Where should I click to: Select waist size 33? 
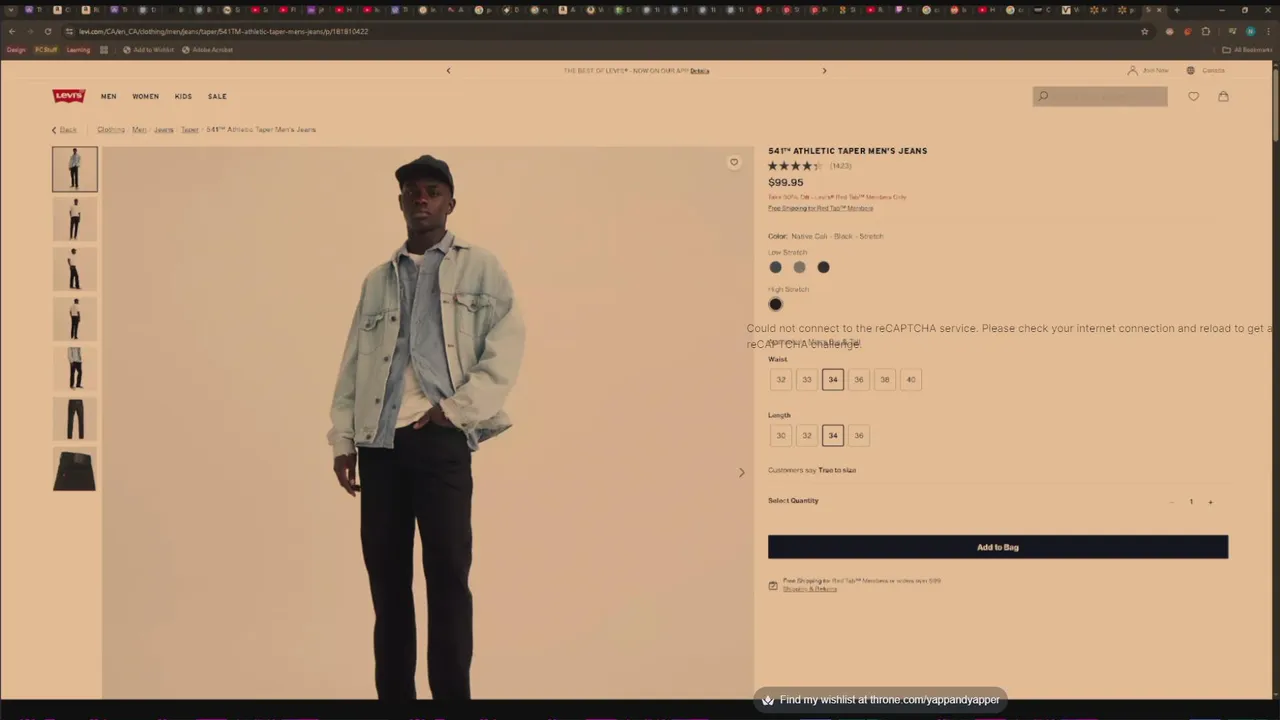807,380
